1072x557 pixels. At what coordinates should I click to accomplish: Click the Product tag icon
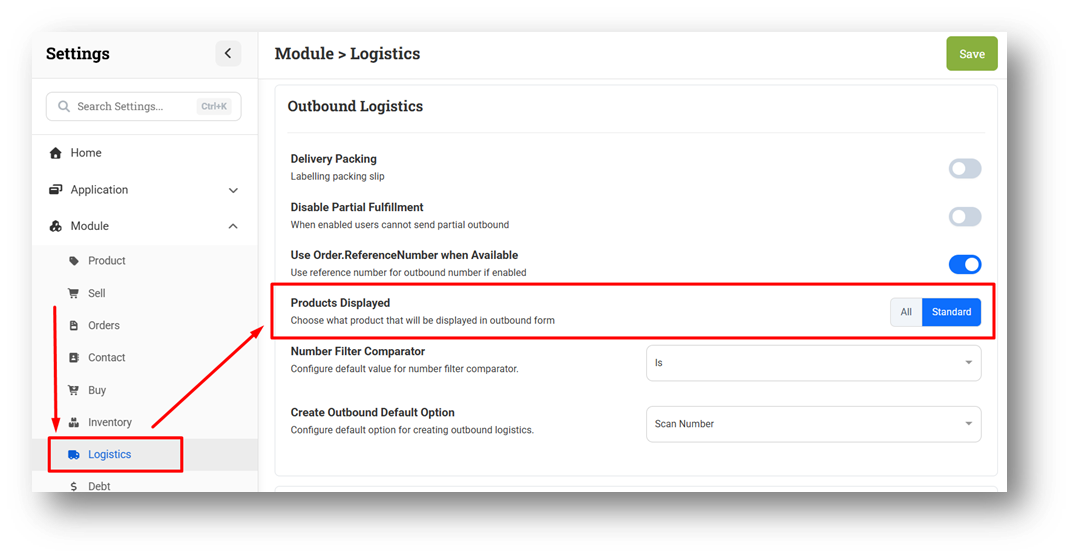pyautogui.click(x=74, y=261)
